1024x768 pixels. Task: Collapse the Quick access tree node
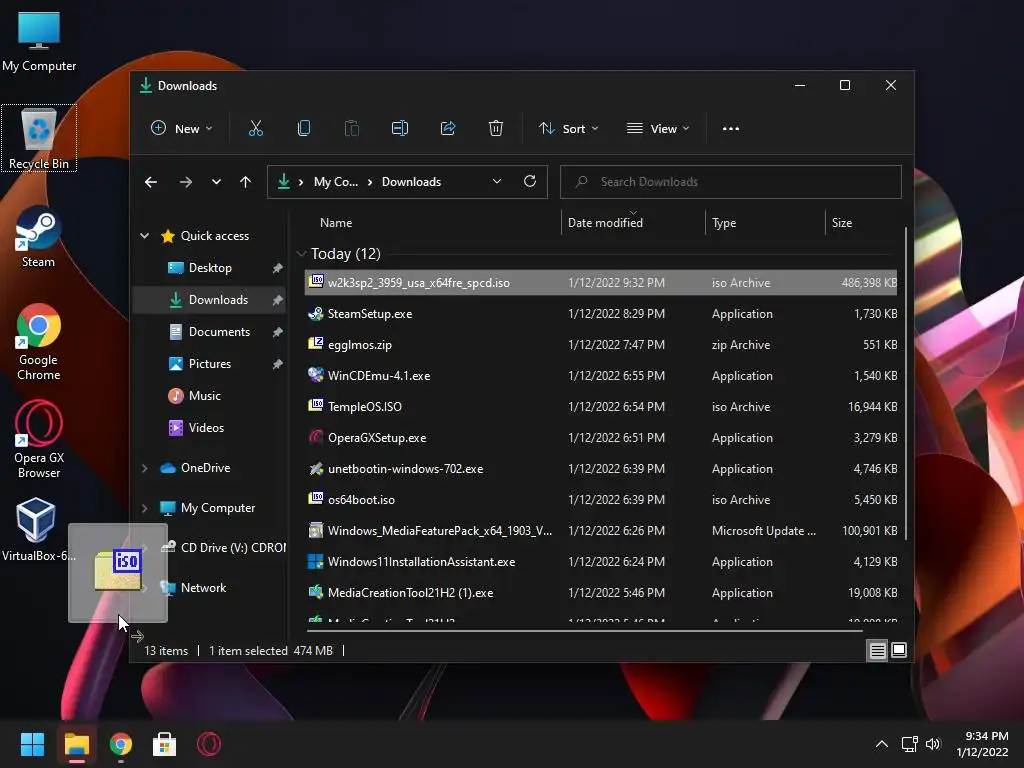[x=144, y=236]
